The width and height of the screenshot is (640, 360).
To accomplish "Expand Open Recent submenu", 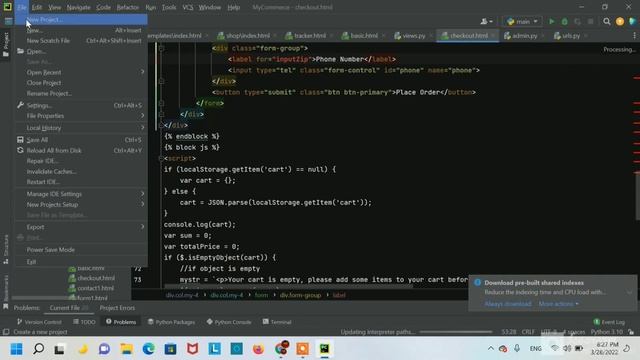I will click(82, 72).
